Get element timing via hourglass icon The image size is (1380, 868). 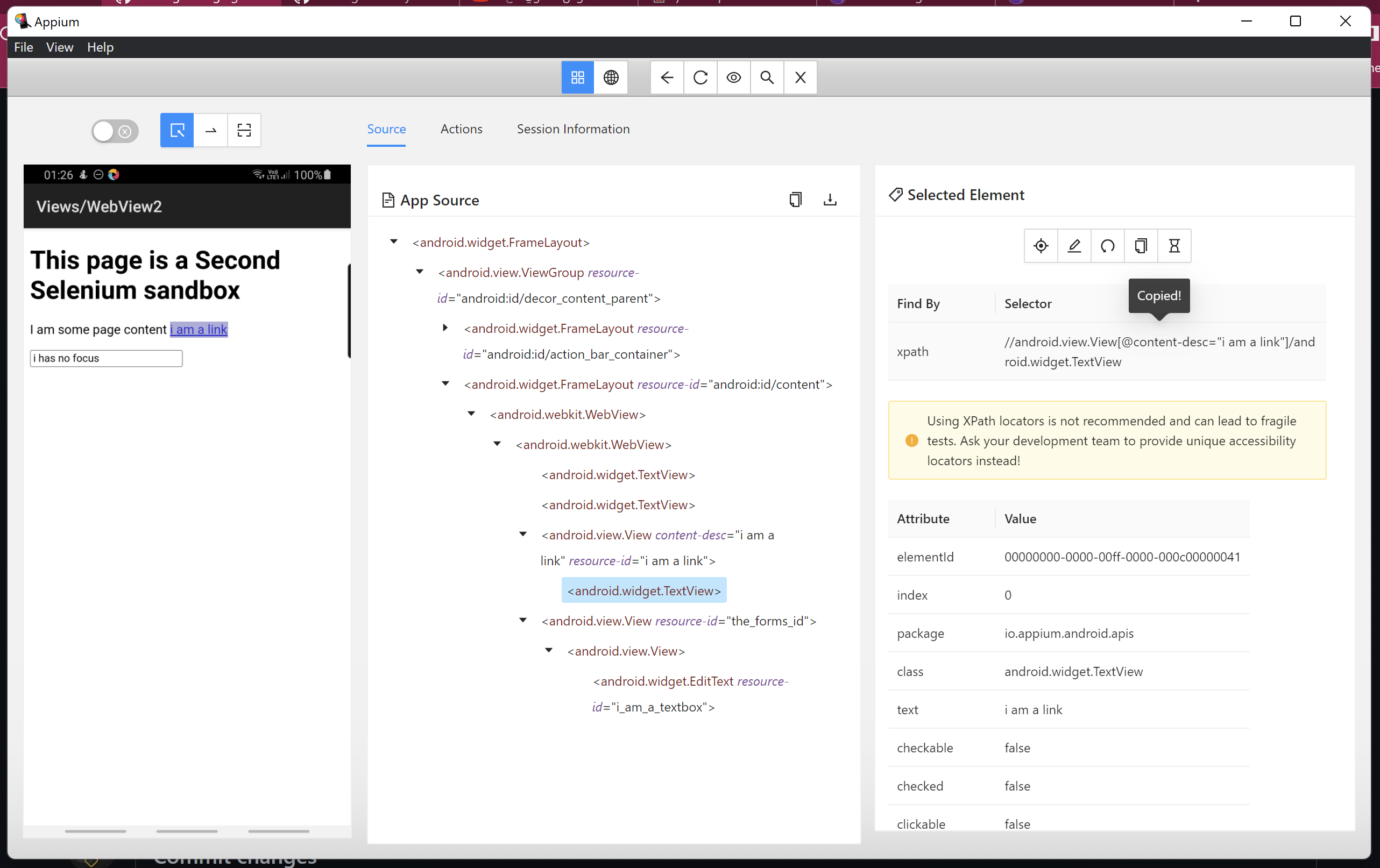[1174, 246]
